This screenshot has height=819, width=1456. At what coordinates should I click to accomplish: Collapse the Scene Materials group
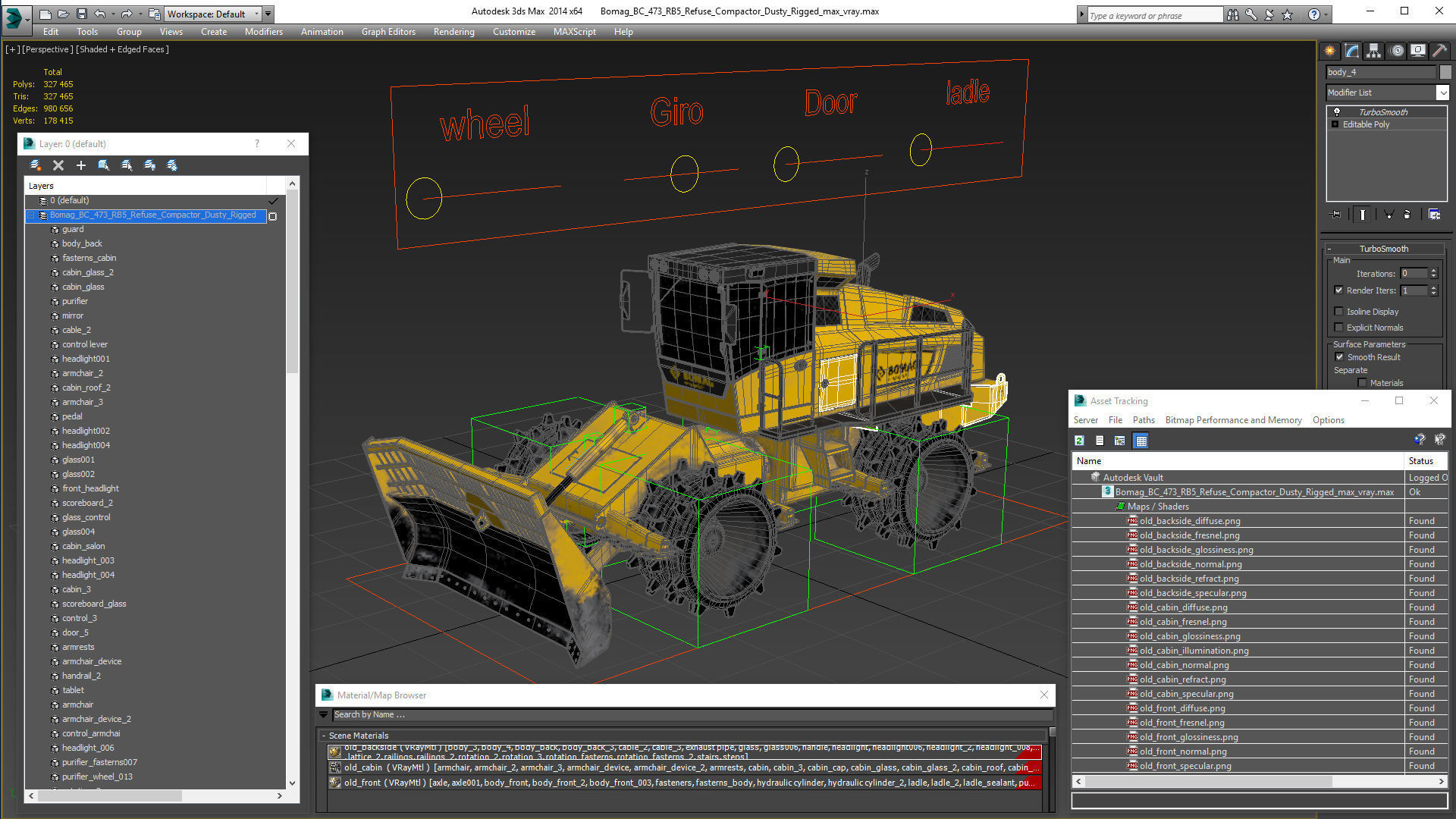324,736
